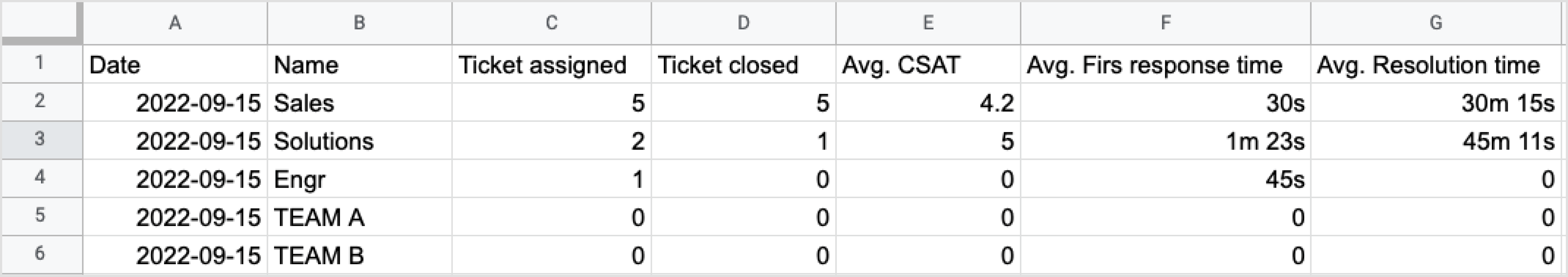Viewport: 1568px width, 277px height.
Task: Select the 'TEAM B' cell
Action: point(359,255)
